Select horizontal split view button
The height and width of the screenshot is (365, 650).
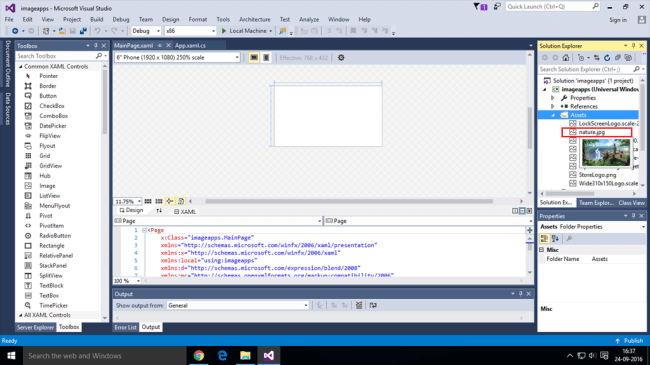522,211
